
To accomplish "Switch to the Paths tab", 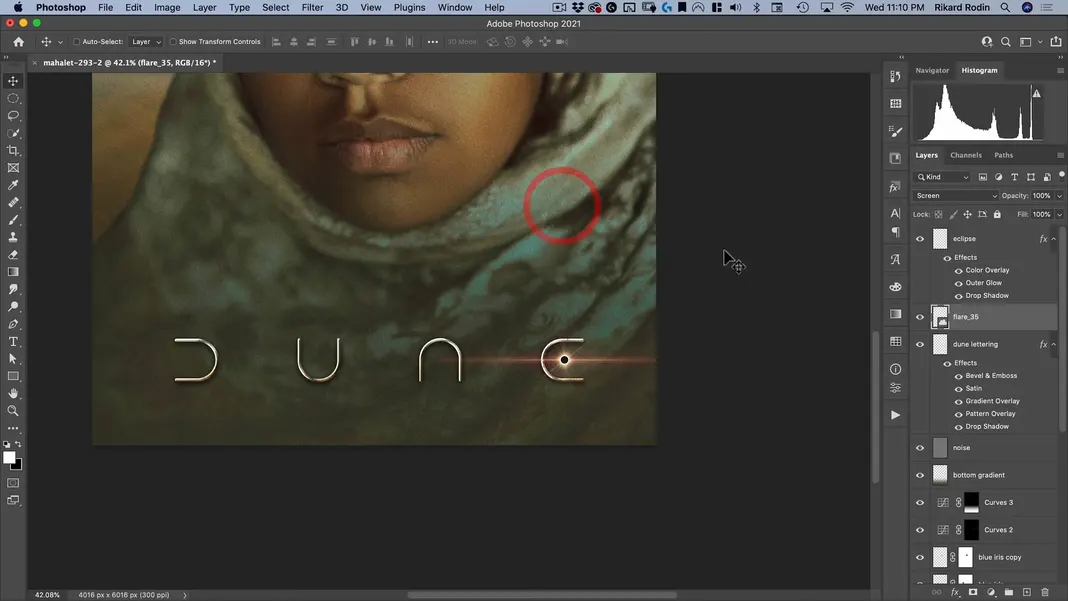I will tap(1003, 155).
